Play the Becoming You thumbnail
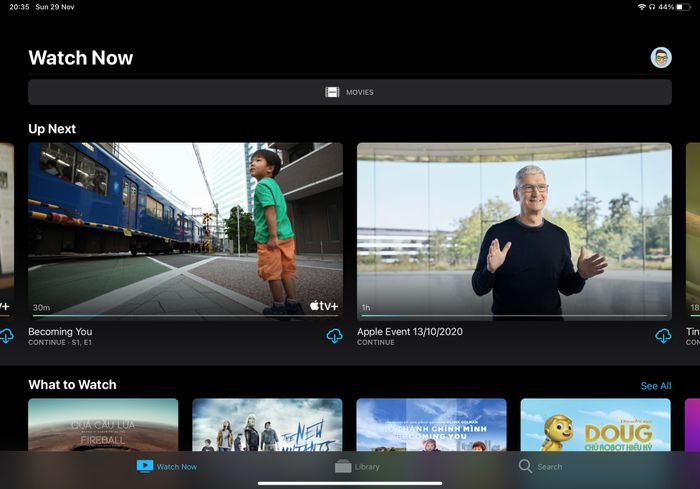700x489 pixels. [x=185, y=231]
